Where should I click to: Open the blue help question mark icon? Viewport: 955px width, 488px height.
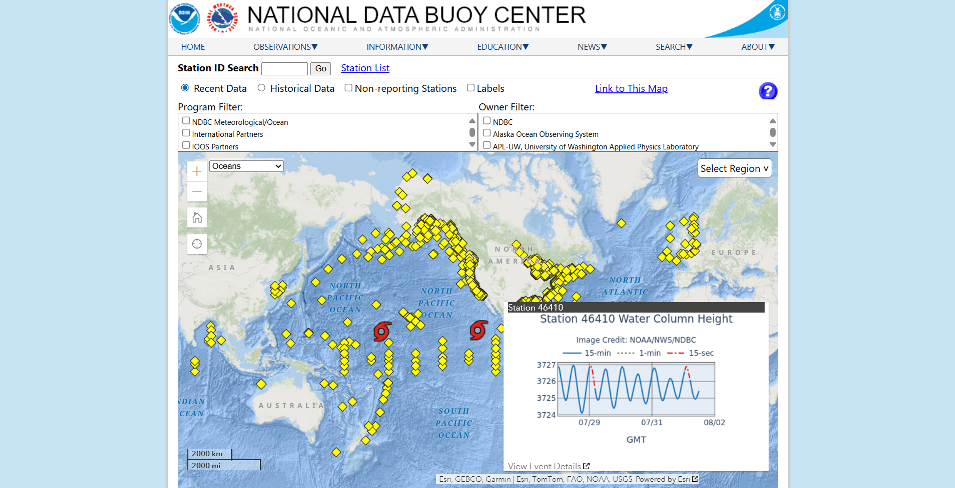(768, 91)
